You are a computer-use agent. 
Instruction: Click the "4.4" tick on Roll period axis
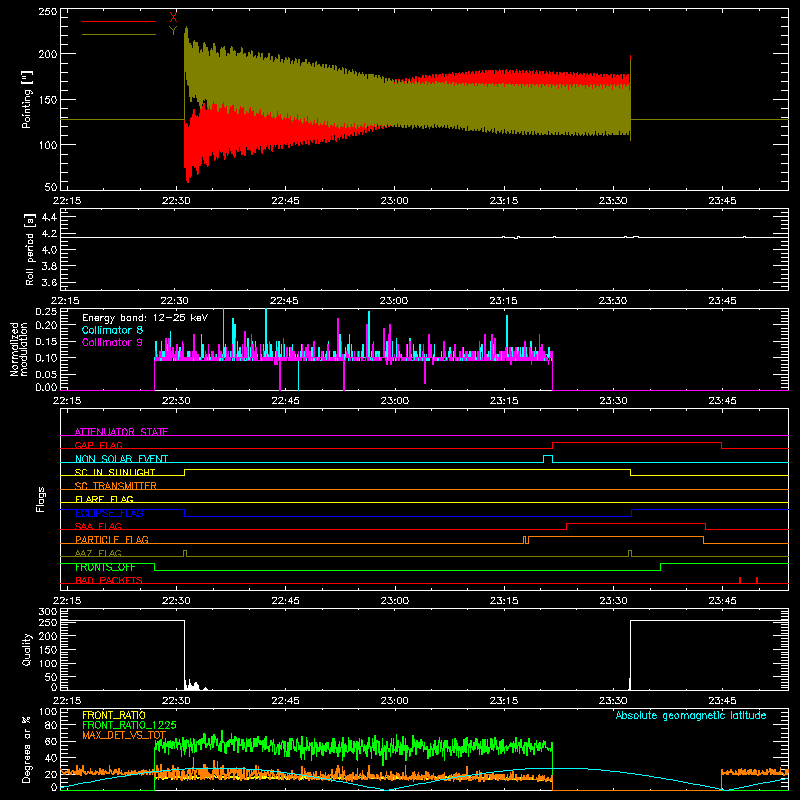point(49,217)
